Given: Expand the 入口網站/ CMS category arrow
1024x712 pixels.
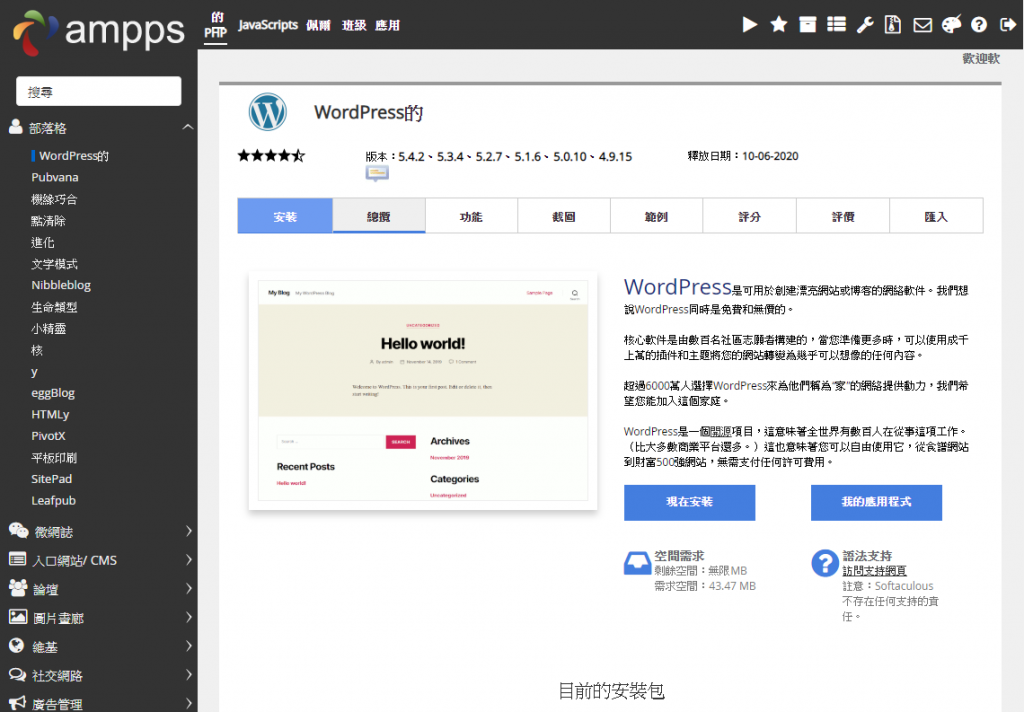Looking at the screenshot, I should coord(189,560).
